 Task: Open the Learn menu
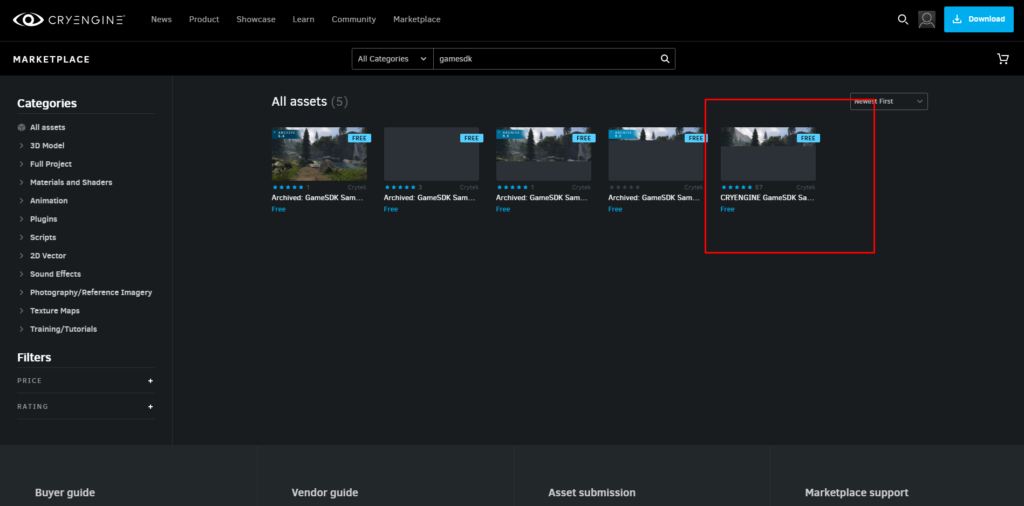[x=303, y=20]
